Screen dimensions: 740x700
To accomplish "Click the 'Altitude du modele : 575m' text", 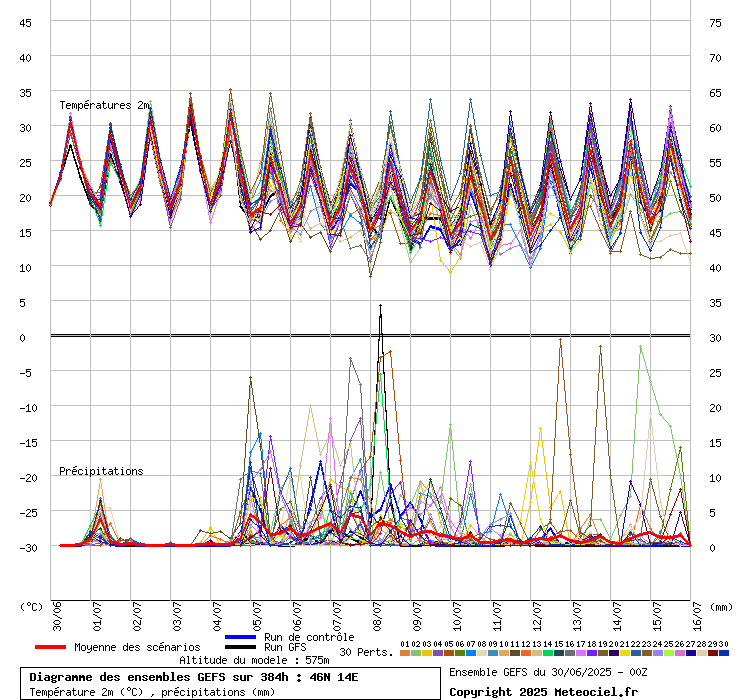I will point(254,660).
